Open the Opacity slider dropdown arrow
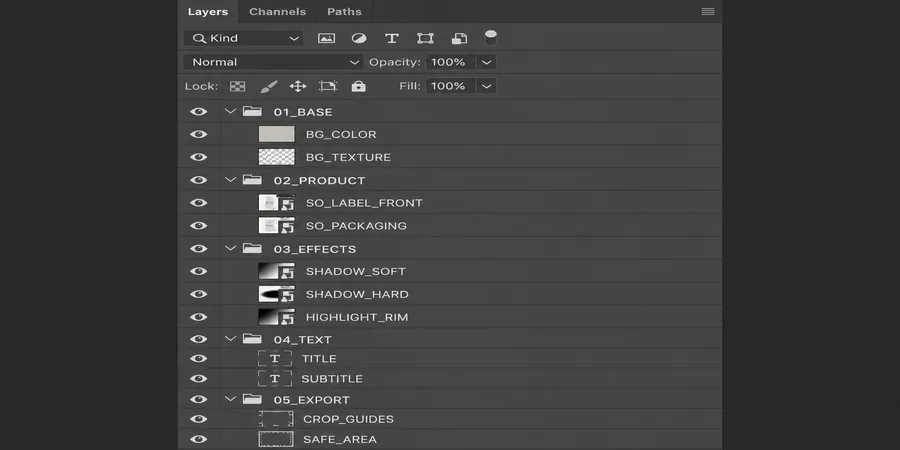 tap(487, 62)
